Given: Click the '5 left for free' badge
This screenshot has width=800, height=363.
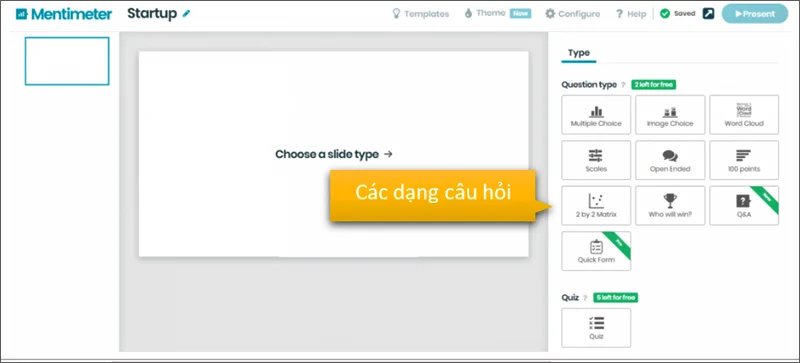Looking at the screenshot, I should click(x=615, y=298).
